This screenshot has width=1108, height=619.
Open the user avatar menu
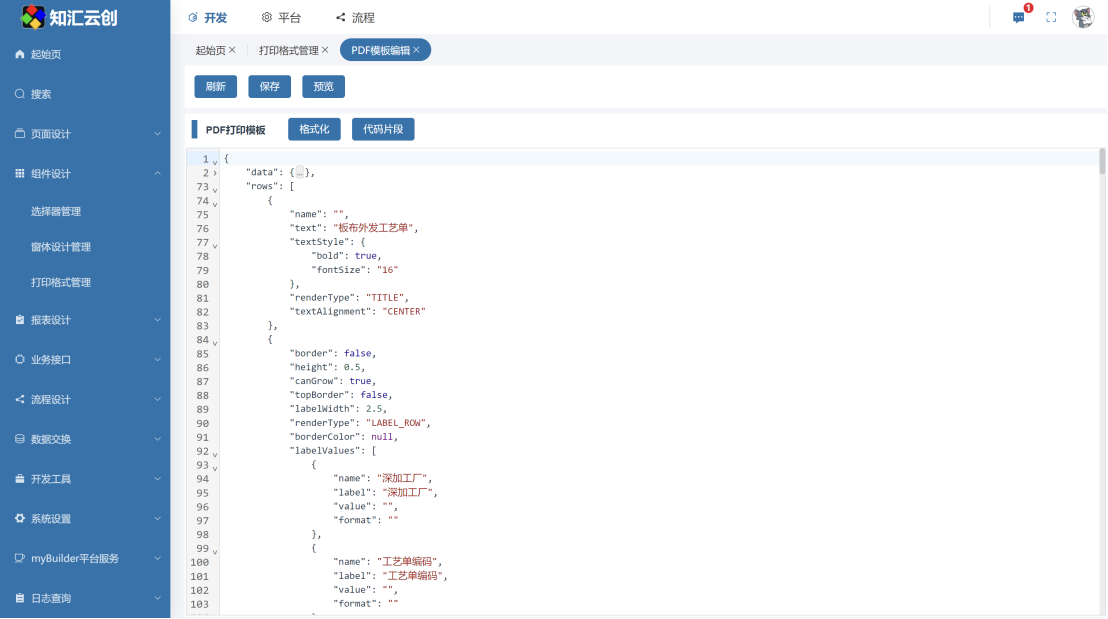point(1083,17)
